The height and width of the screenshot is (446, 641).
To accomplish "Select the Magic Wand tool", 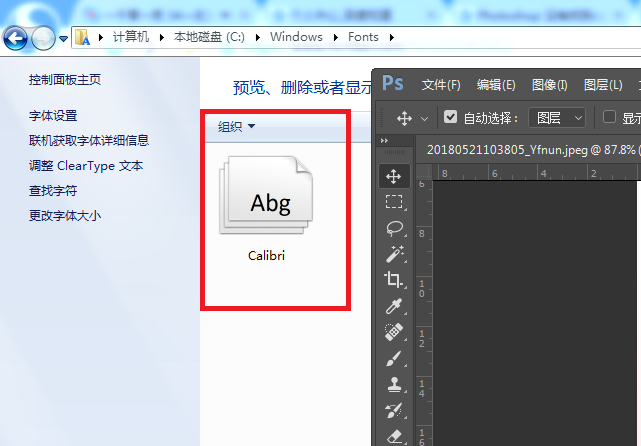I will pos(394,254).
